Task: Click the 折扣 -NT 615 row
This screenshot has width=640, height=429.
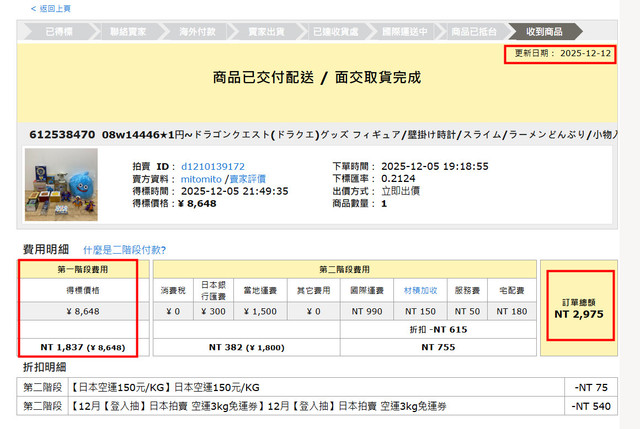Action: tap(438, 330)
